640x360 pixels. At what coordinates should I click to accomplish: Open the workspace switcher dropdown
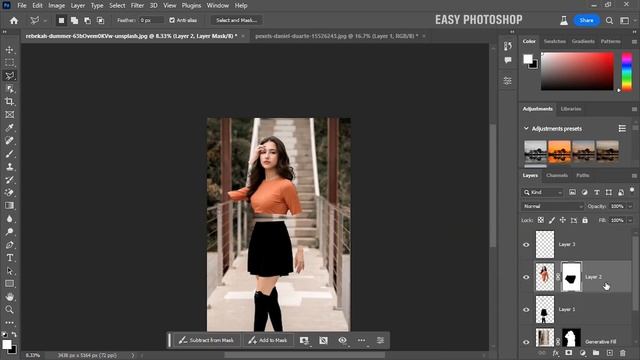coord(624,20)
